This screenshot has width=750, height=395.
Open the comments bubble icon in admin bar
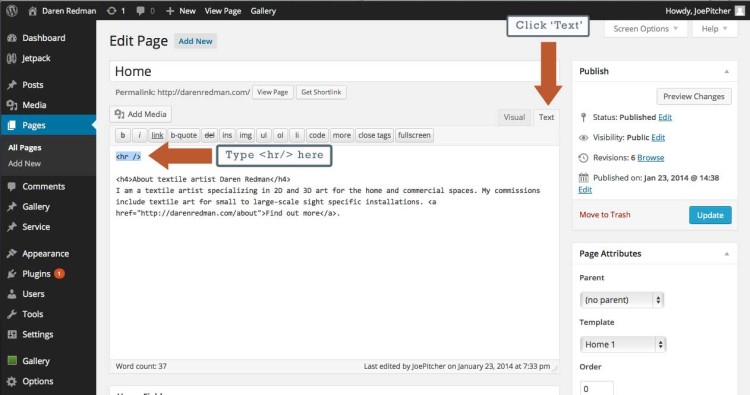coord(140,11)
